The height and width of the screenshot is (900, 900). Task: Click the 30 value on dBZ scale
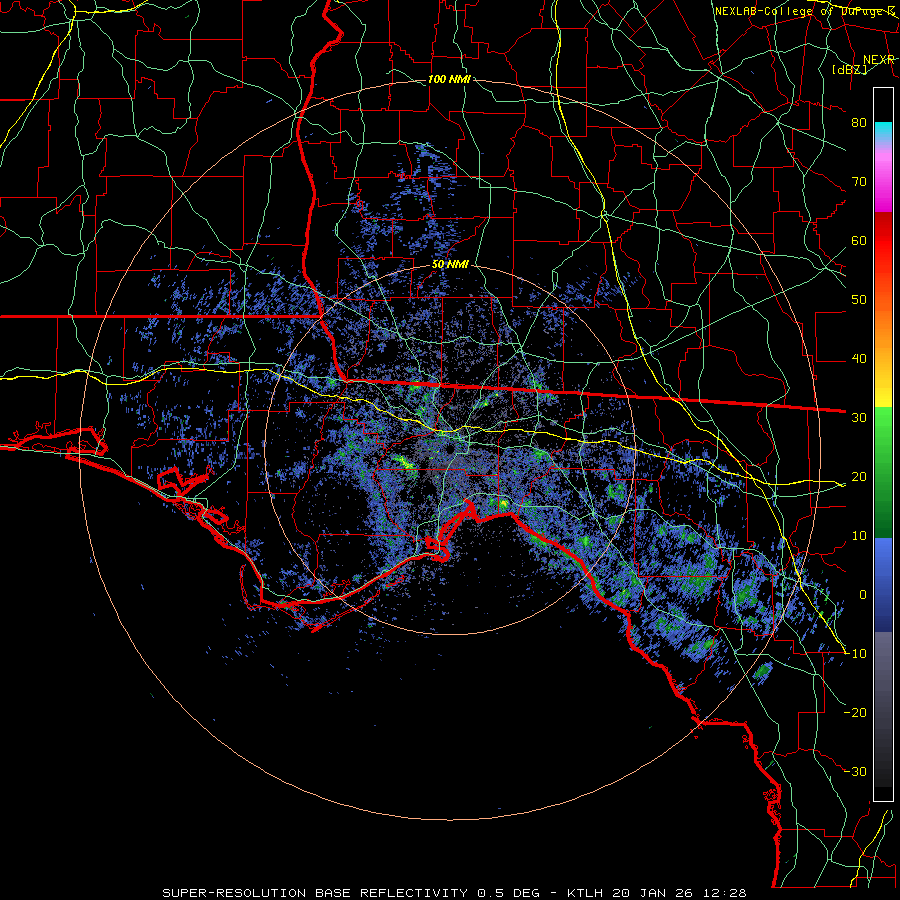(x=859, y=417)
